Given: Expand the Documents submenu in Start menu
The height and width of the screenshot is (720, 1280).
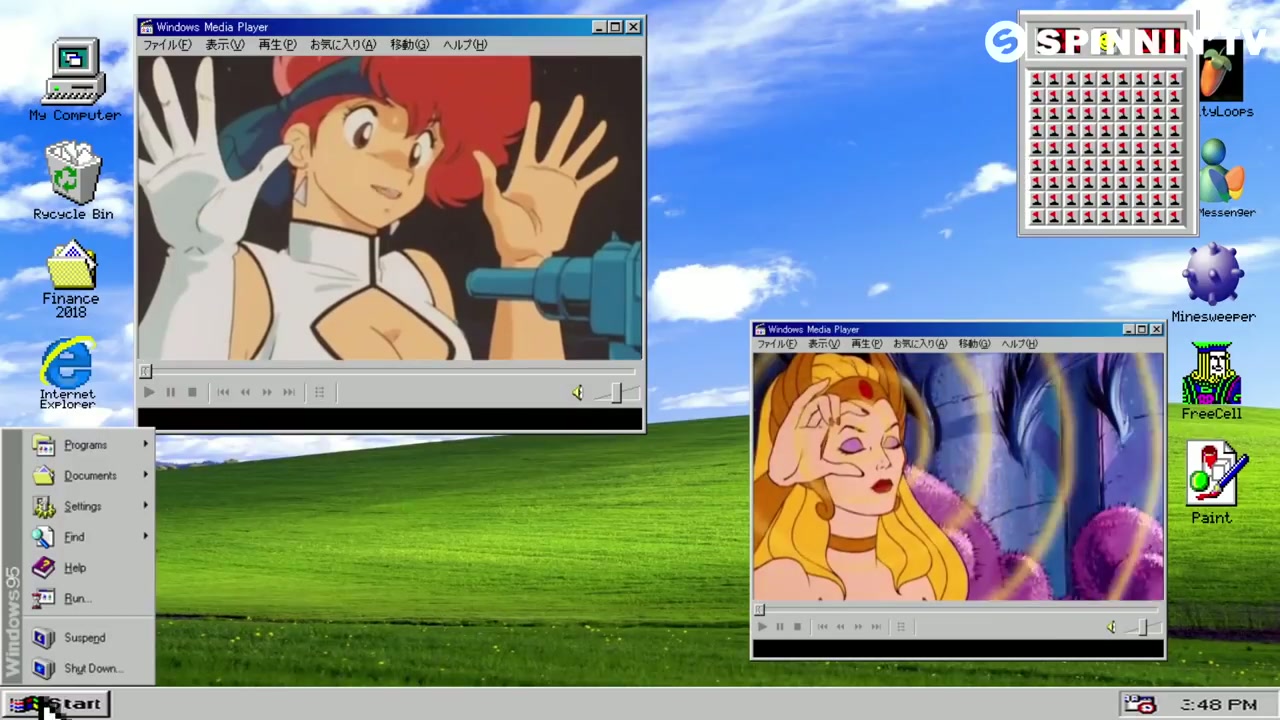Looking at the screenshot, I should pos(90,476).
